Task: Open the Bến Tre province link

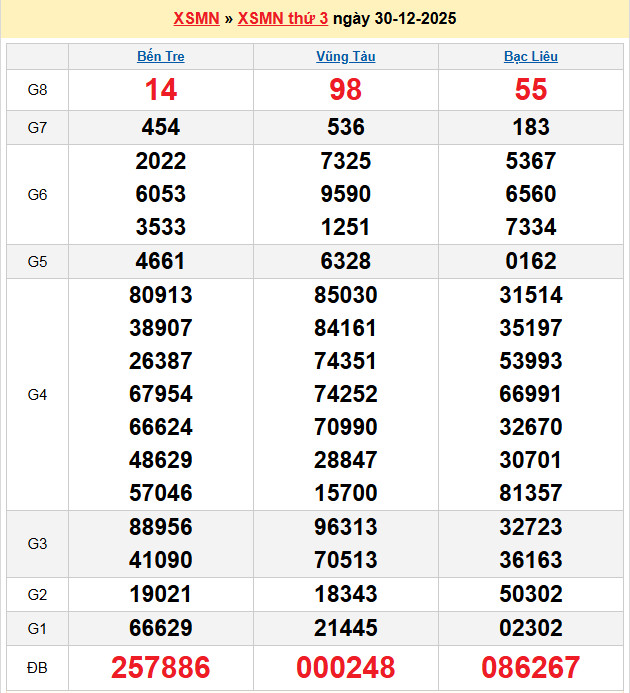Action: (160, 57)
